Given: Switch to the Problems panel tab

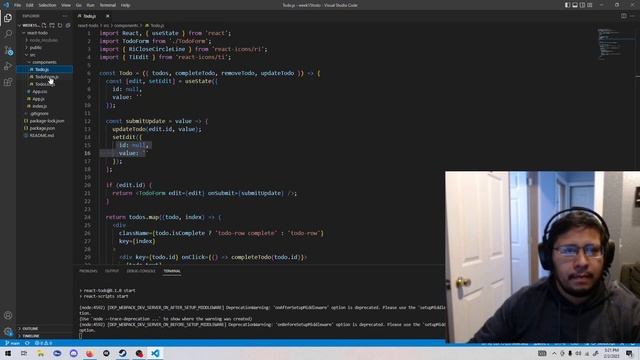Looking at the screenshot, I should click(x=88, y=271).
